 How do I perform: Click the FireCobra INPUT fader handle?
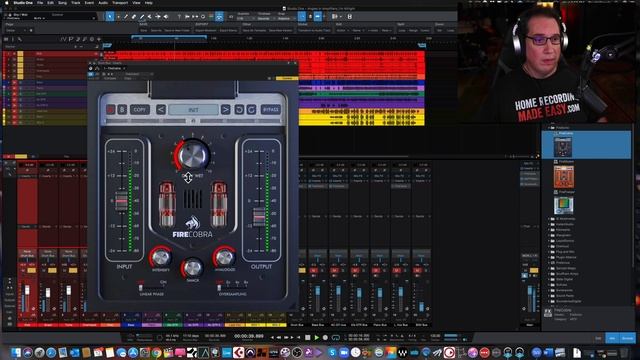[x=121, y=201]
